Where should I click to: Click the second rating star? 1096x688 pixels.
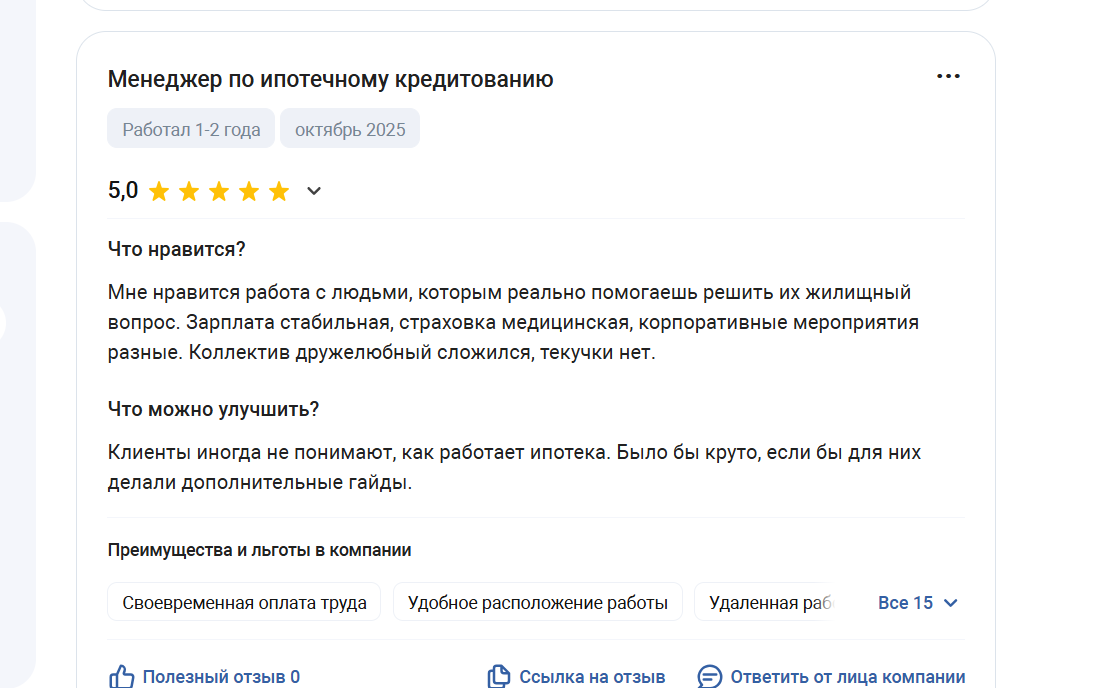(189, 191)
